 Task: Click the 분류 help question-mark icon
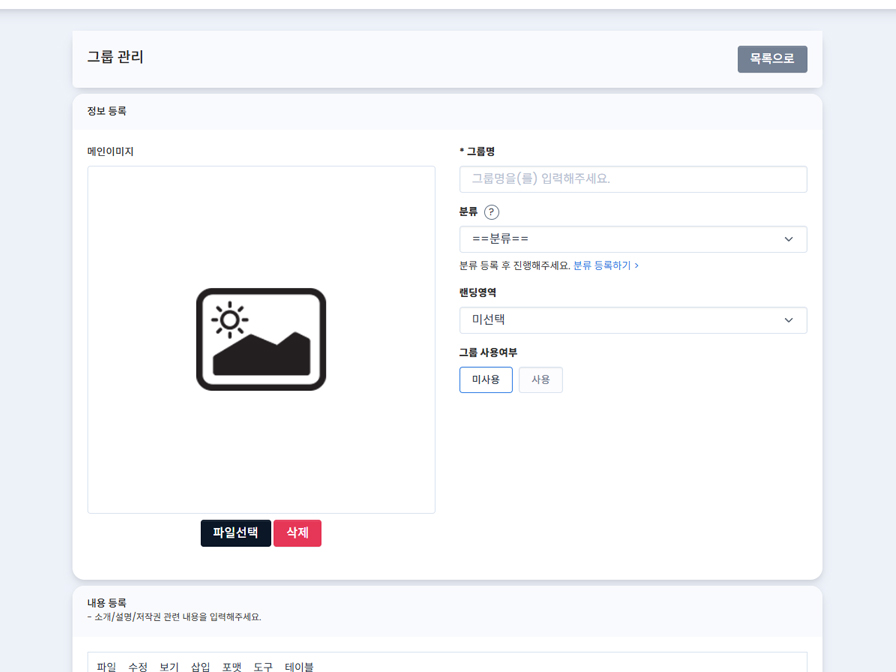click(491, 212)
